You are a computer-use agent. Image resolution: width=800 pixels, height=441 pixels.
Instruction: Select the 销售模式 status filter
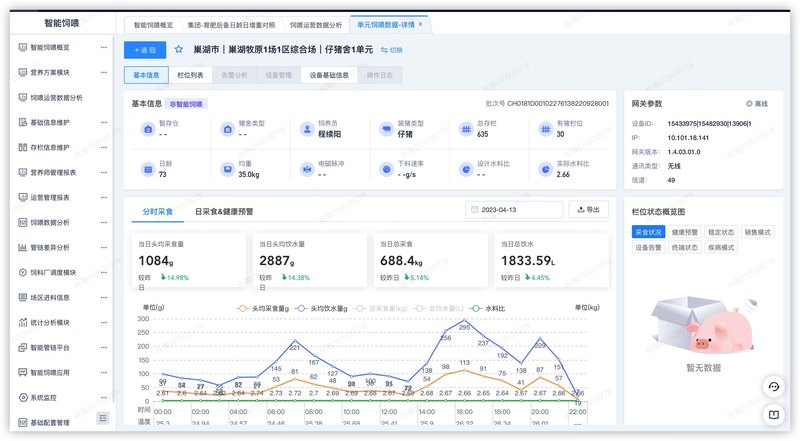pos(757,232)
